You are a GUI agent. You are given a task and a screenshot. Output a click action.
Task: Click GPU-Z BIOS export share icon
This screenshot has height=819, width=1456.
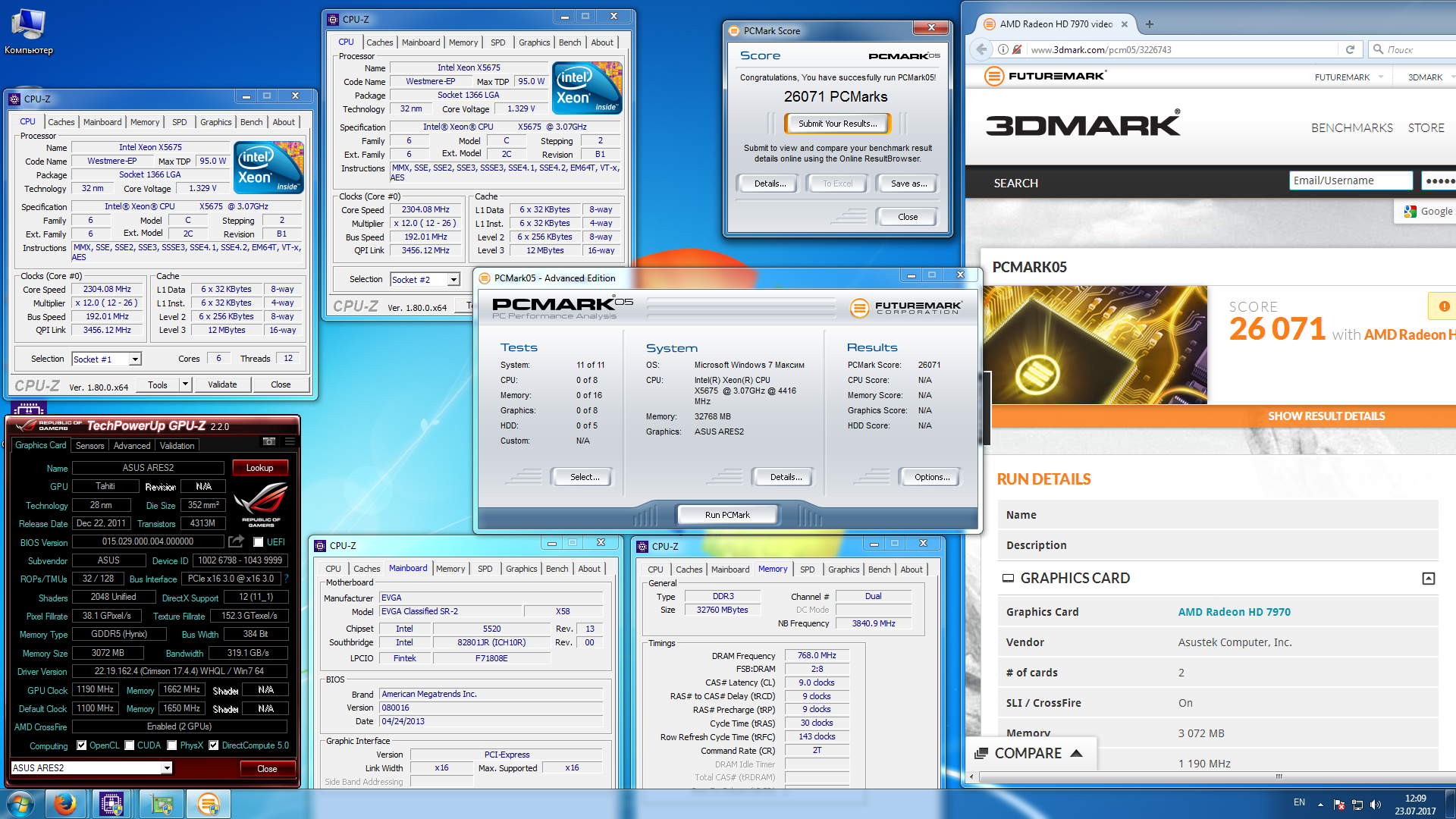click(237, 541)
